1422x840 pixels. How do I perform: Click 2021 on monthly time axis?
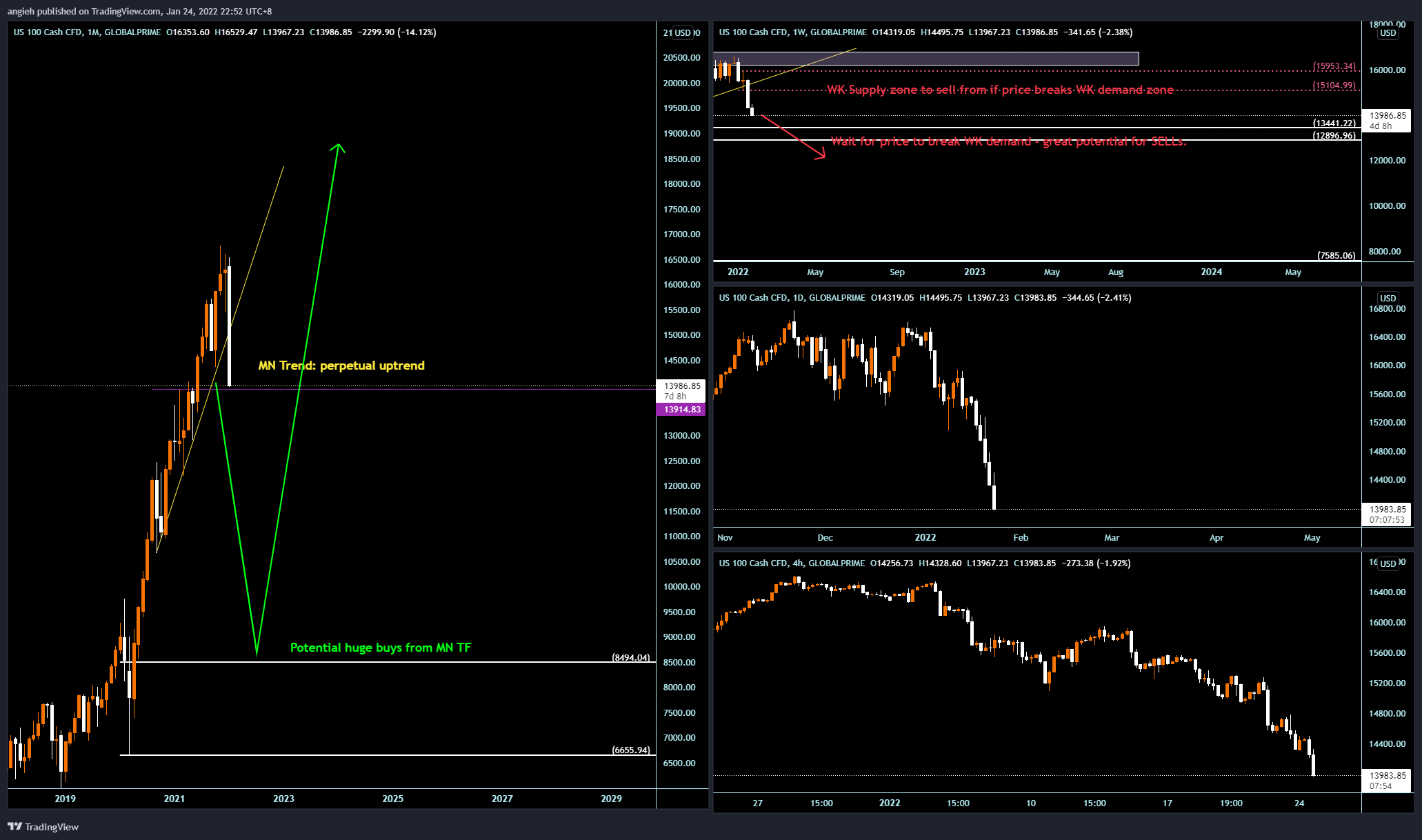[174, 799]
